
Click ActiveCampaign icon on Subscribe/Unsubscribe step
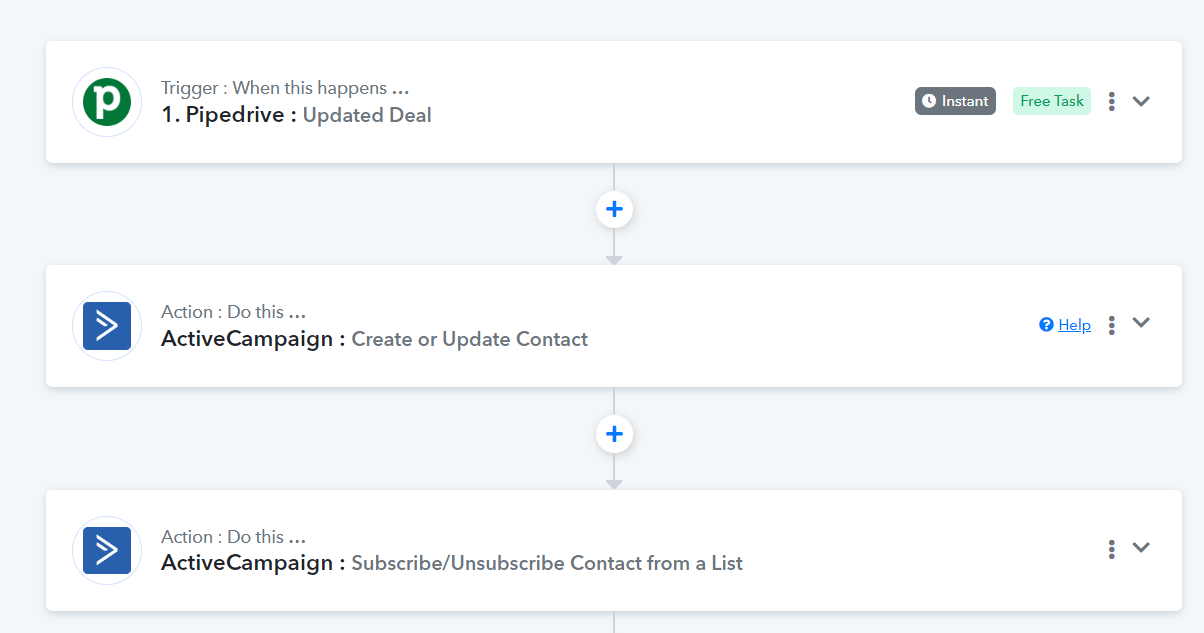coord(107,550)
